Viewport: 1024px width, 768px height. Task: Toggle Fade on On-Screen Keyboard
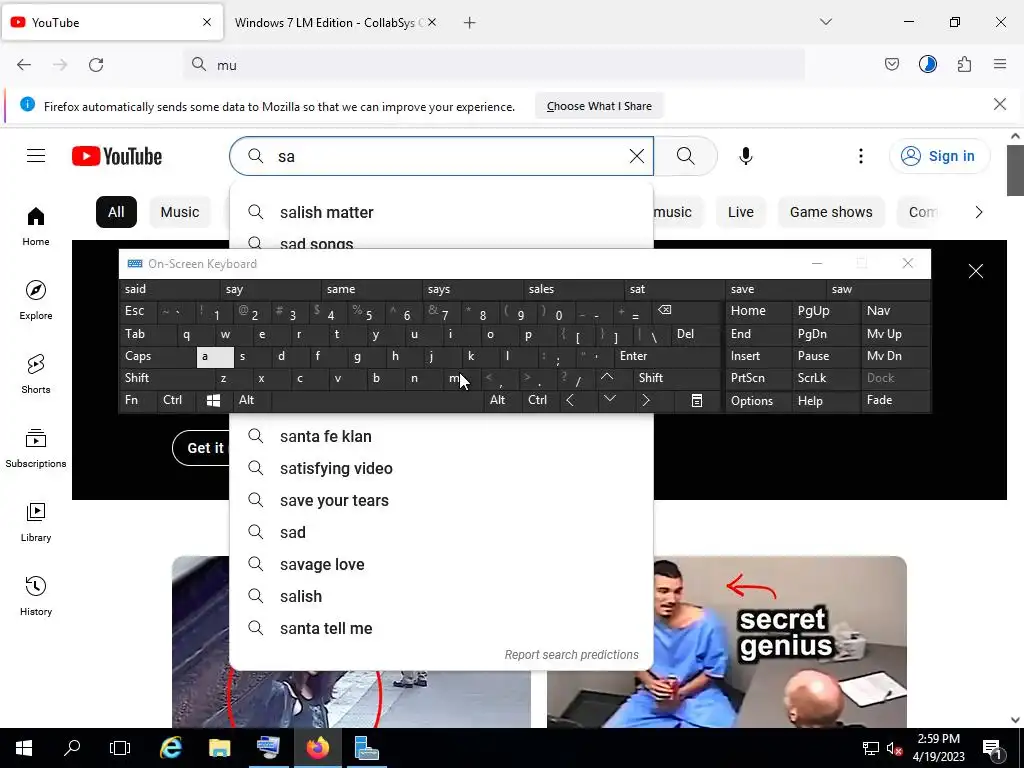(895, 400)
